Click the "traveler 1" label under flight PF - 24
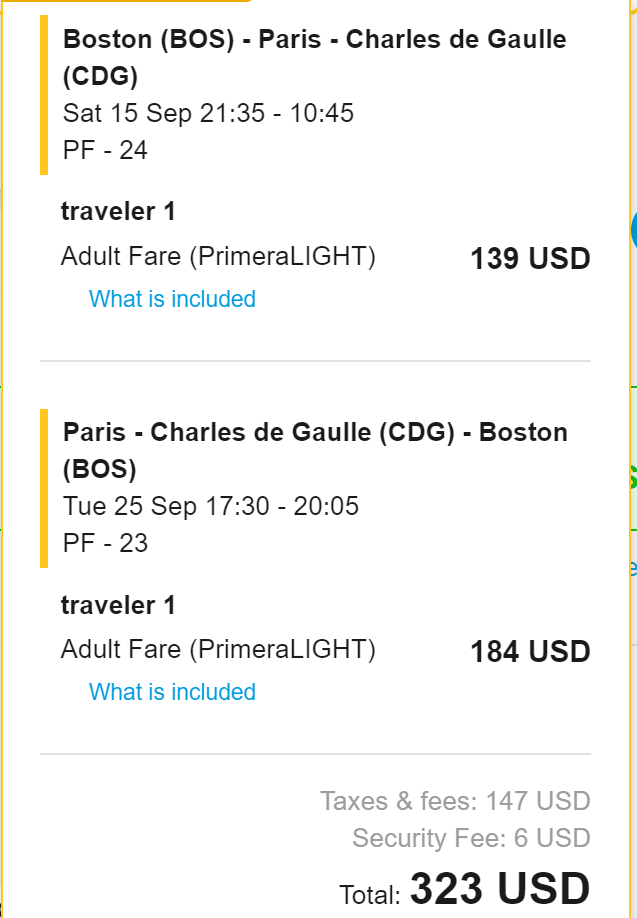Image resolution: width=637 pixels, height=918 pixels. 118,211
